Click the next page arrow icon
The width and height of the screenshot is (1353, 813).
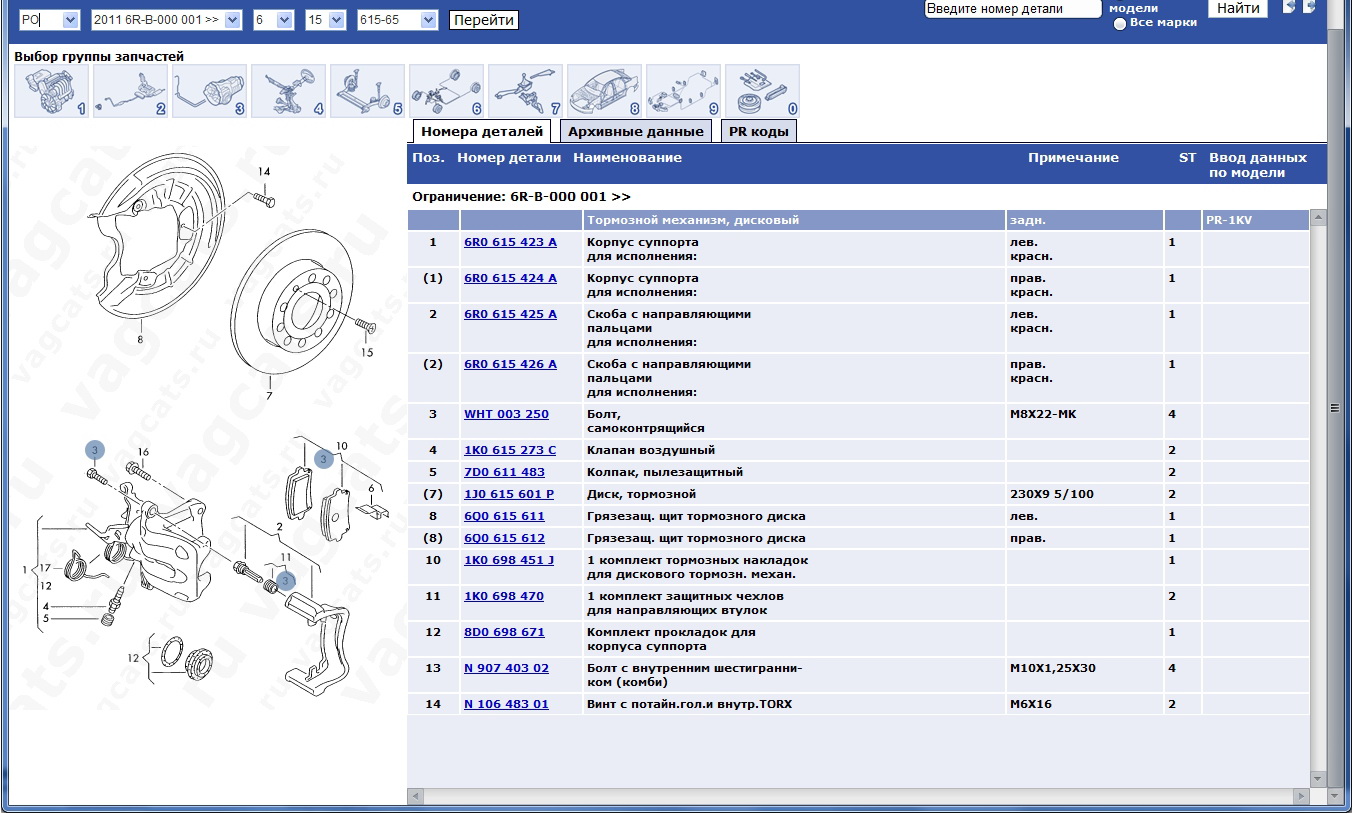coord(1309,7)
